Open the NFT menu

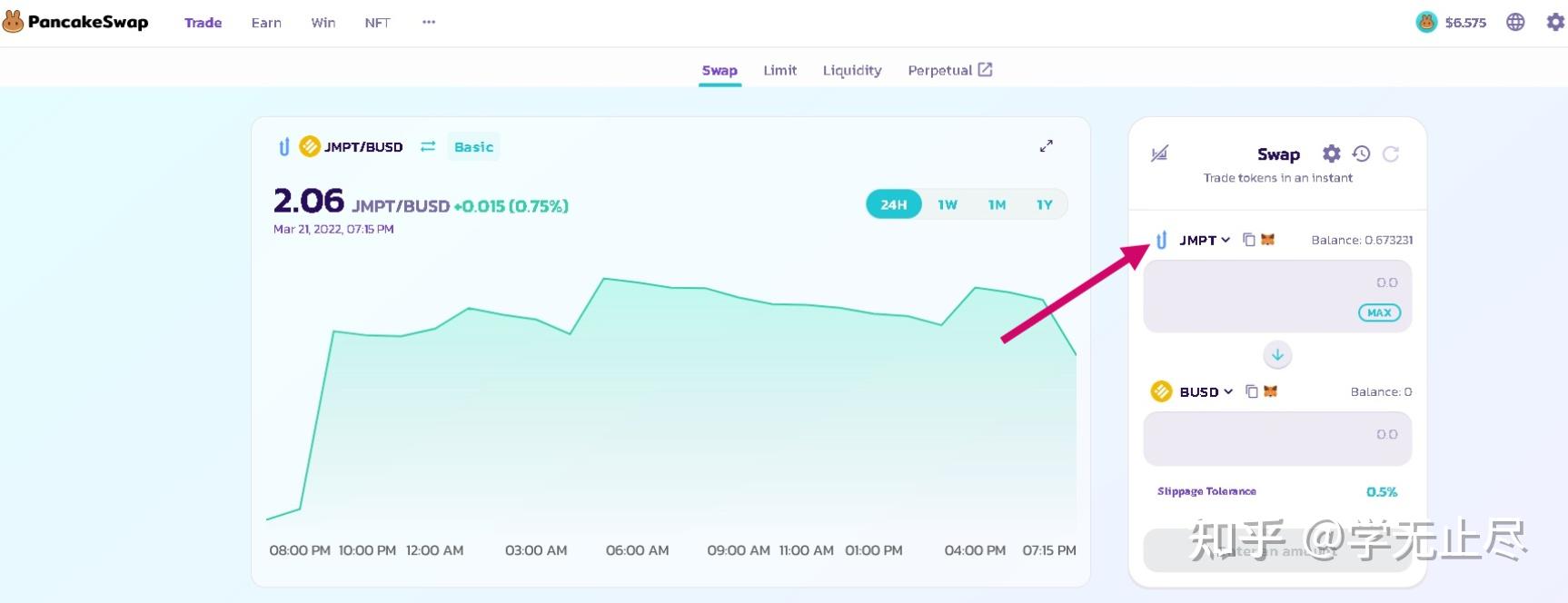(x=377, y=23)
